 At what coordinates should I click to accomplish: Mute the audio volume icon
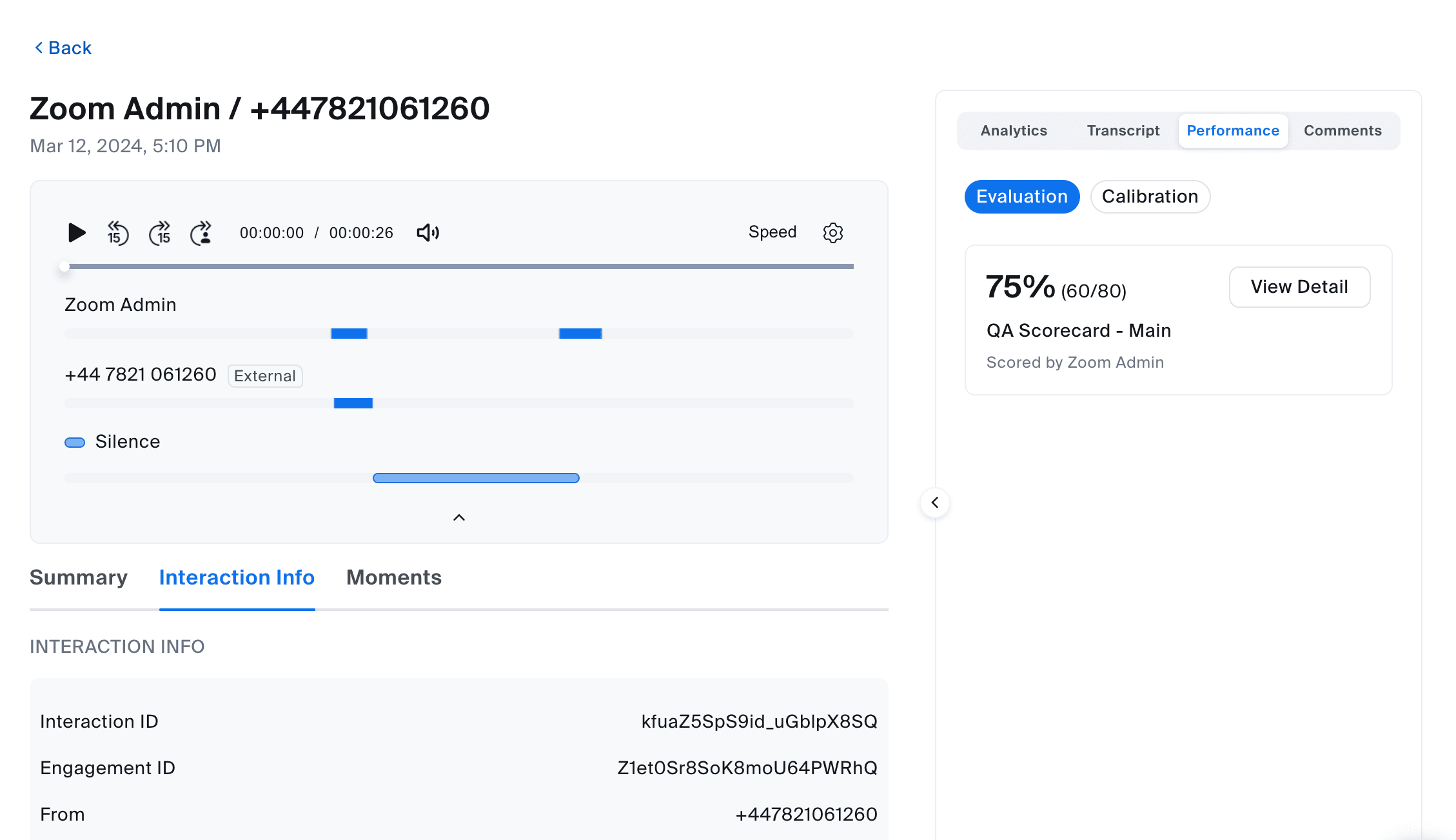point(428,233)
